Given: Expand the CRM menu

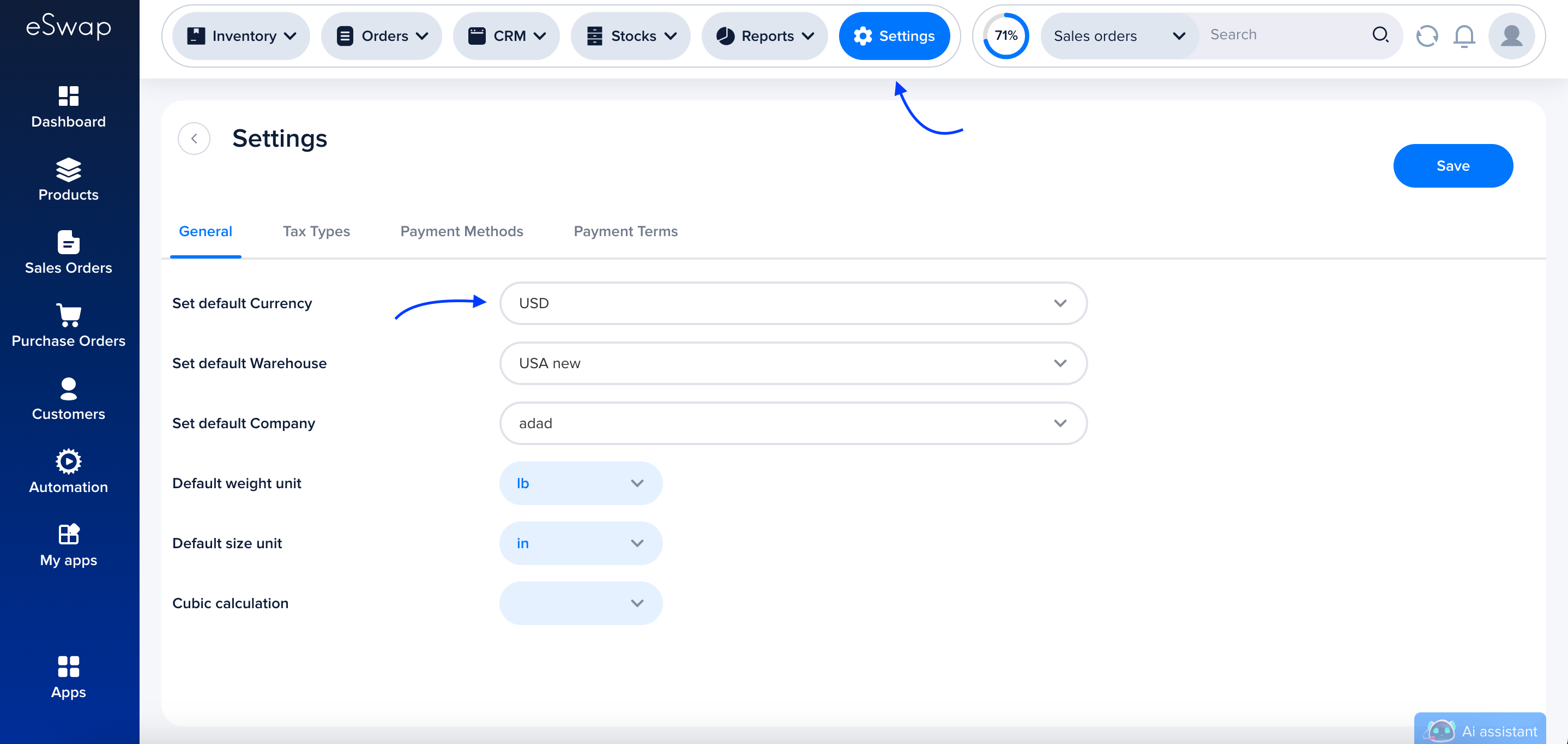Looking at the screenshot, I should [x=506, y=36].
